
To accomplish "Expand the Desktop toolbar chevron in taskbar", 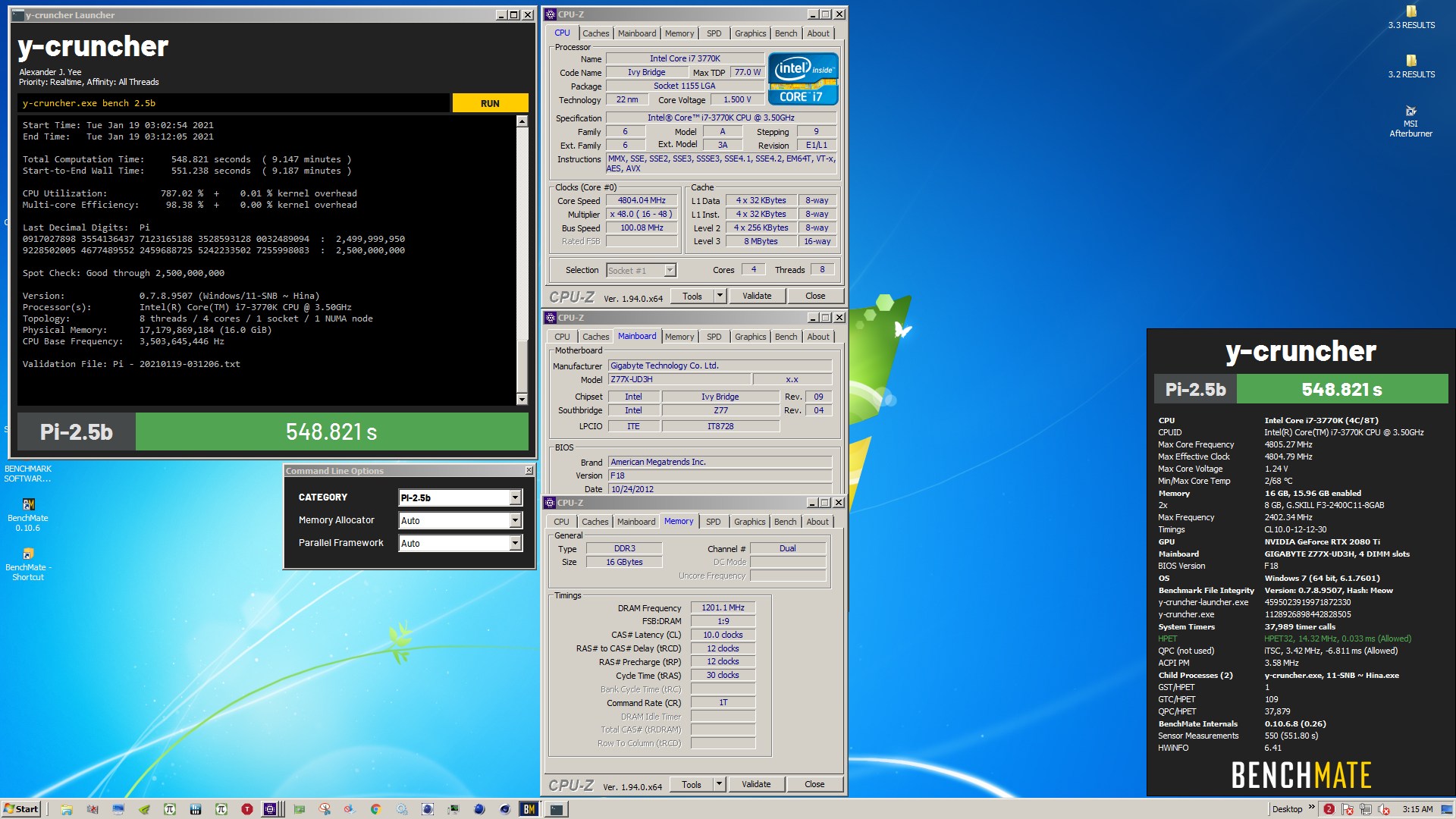I will pos(1312,807).
